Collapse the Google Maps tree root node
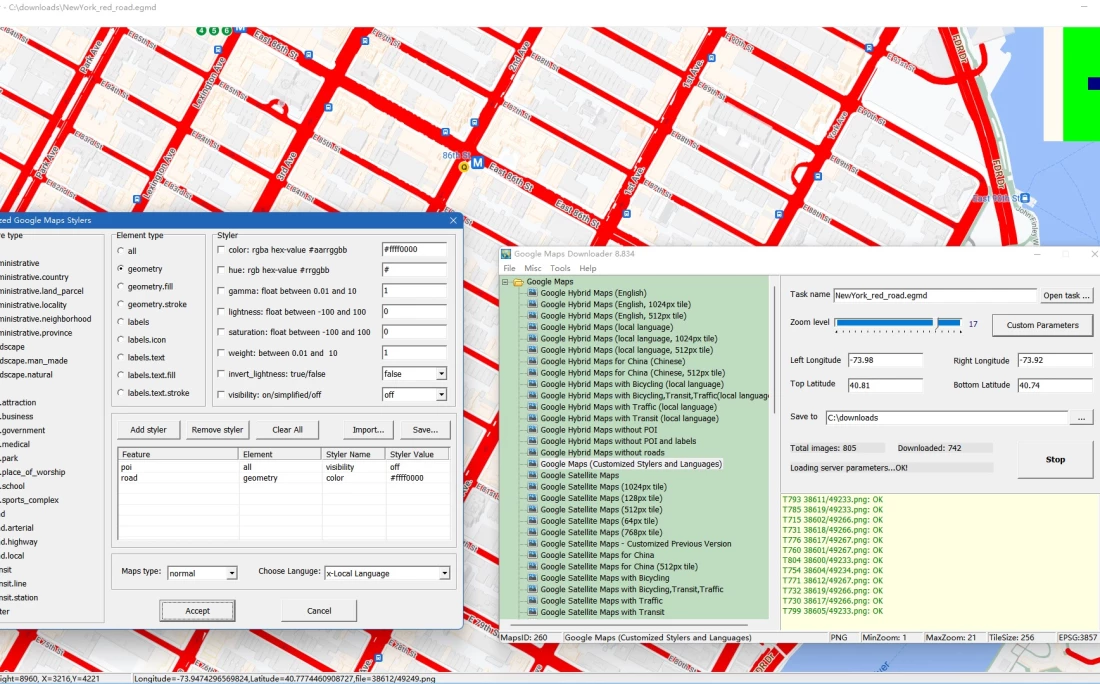The height and width of the screenshot is (684, 1100). [506, 282]
